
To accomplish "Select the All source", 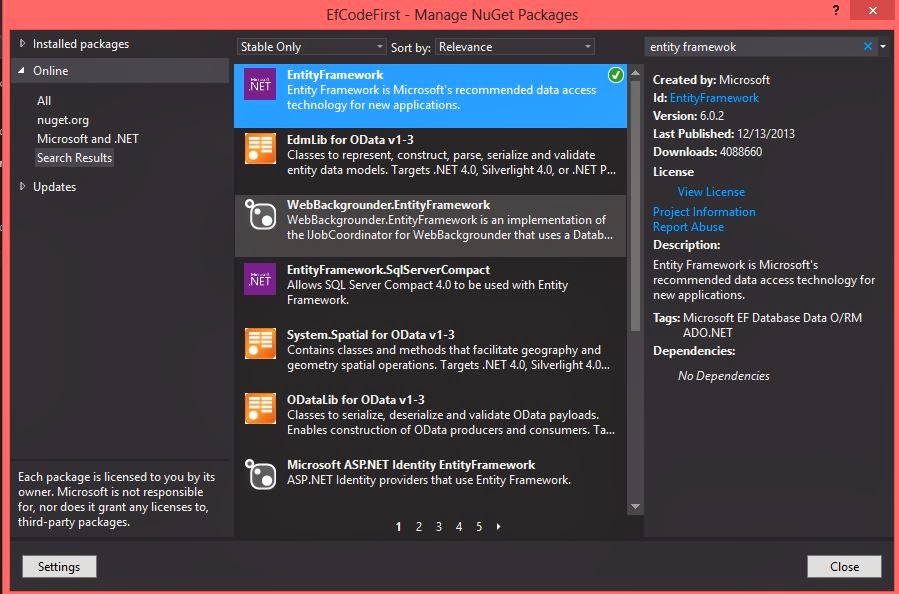I will [44, 100].
